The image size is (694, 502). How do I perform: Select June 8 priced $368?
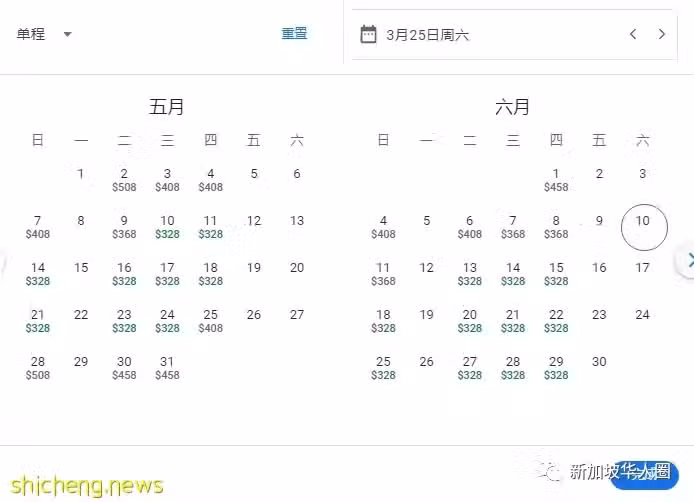pyautogui.click(x=556, y=227)
